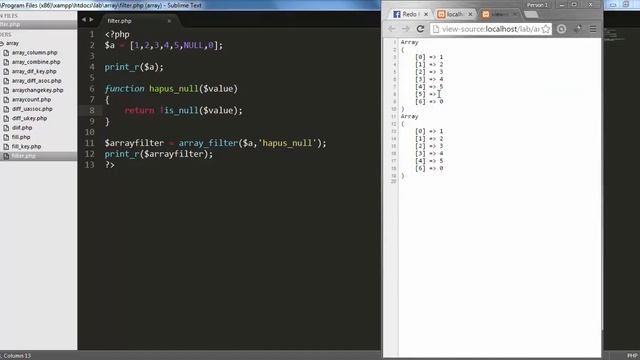640x360 pixels.
Task: Open array_combine.php from the sidebar
Action: (36, 62)
